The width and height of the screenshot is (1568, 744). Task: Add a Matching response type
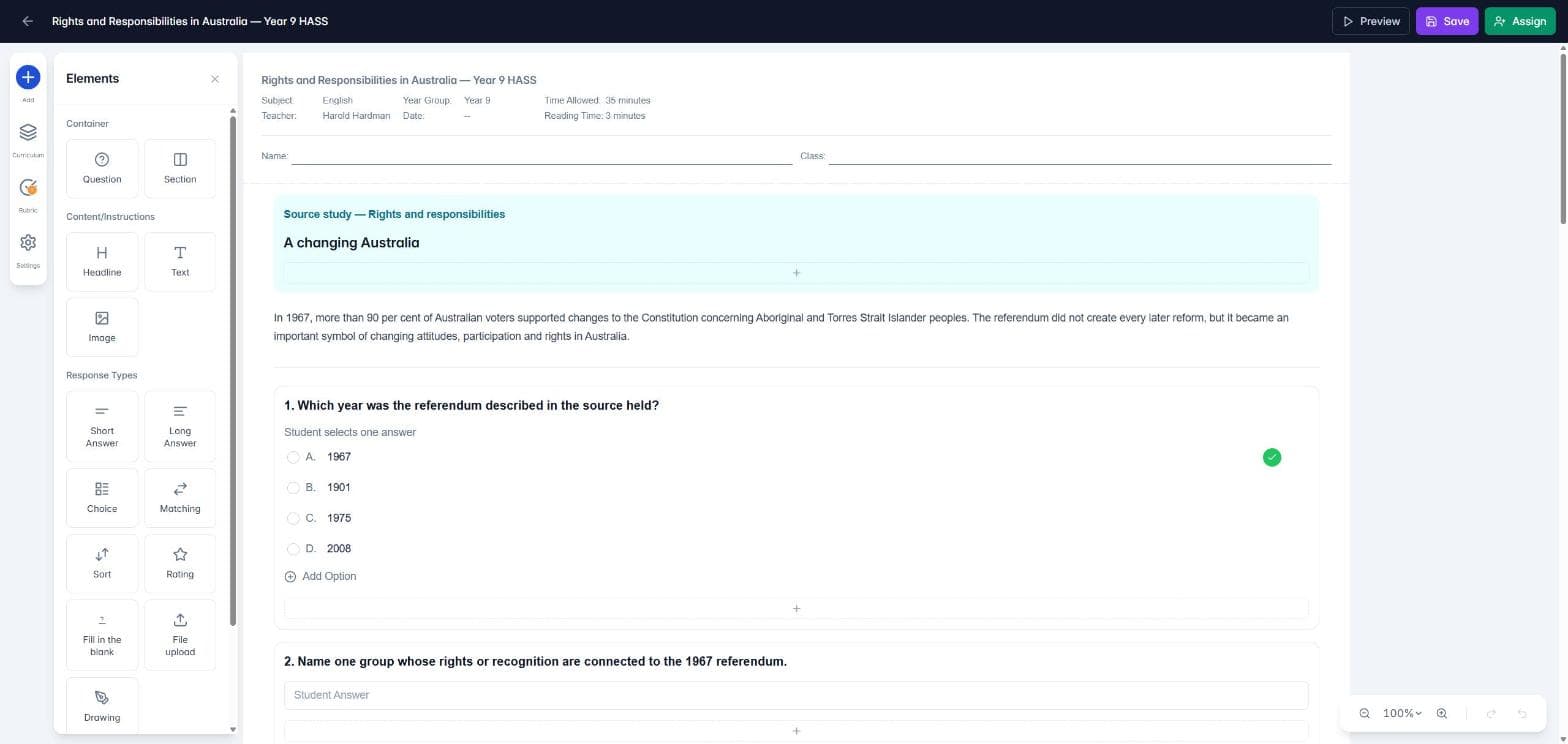180,497
